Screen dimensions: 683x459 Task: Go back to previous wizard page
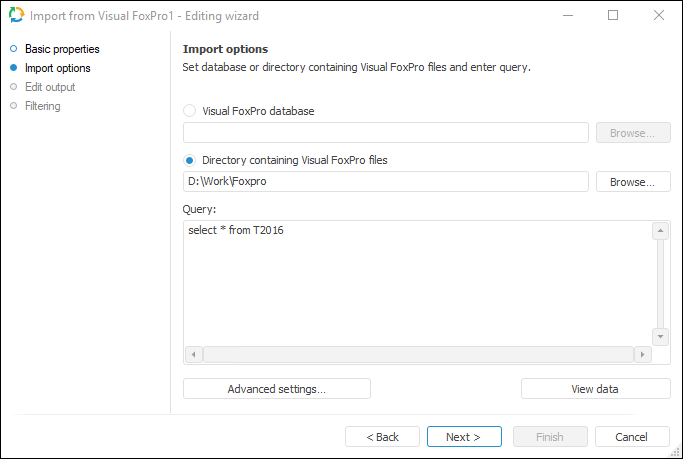[382, 437]
